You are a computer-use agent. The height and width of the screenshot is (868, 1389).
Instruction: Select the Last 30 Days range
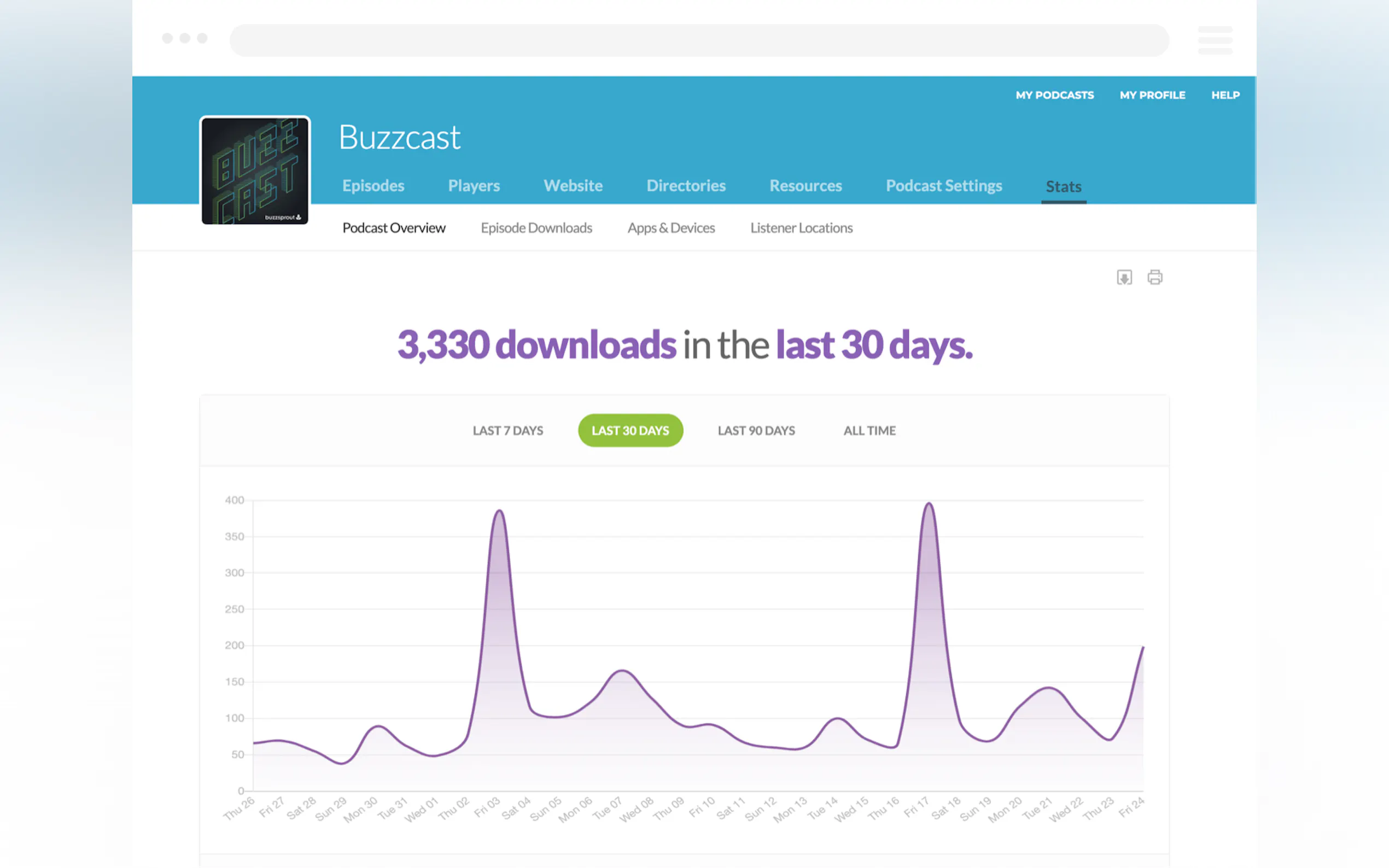tap(630, 431)
